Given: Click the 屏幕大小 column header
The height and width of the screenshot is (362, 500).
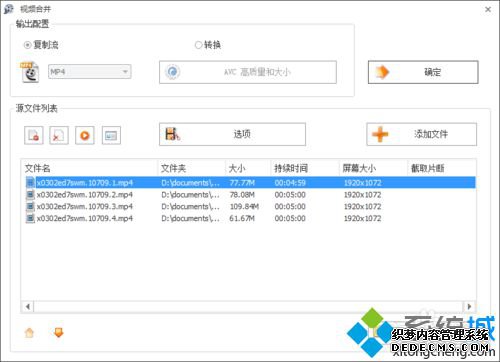Looking at the screenshot, I should pos(374,168).
